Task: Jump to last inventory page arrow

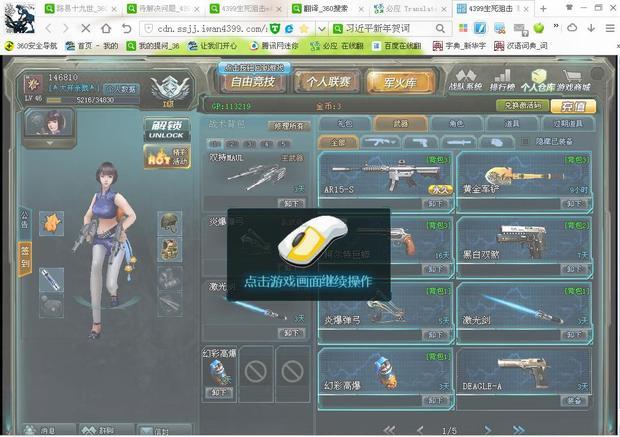Action: [518, 430]
